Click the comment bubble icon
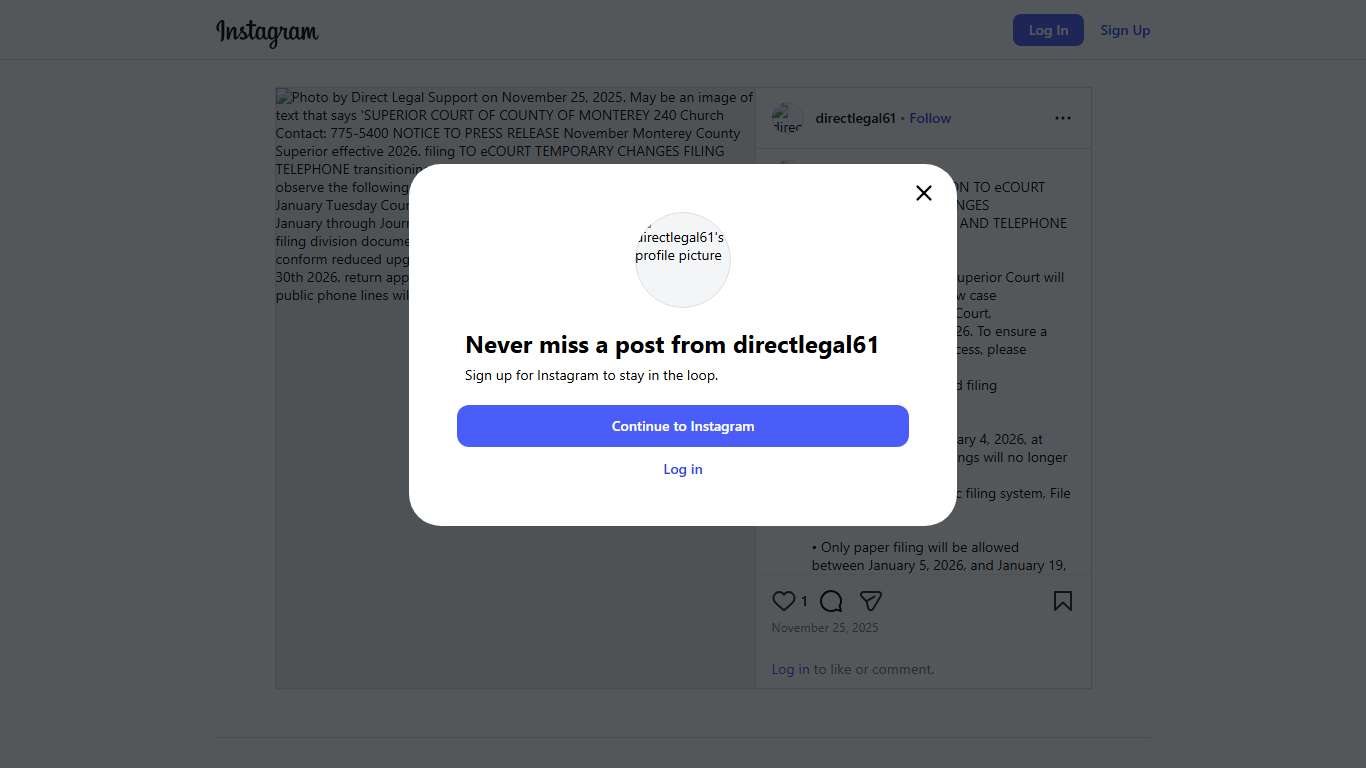Image resolution: width=1366 pixels, height=768 pixels. click(x=831, y=601)
